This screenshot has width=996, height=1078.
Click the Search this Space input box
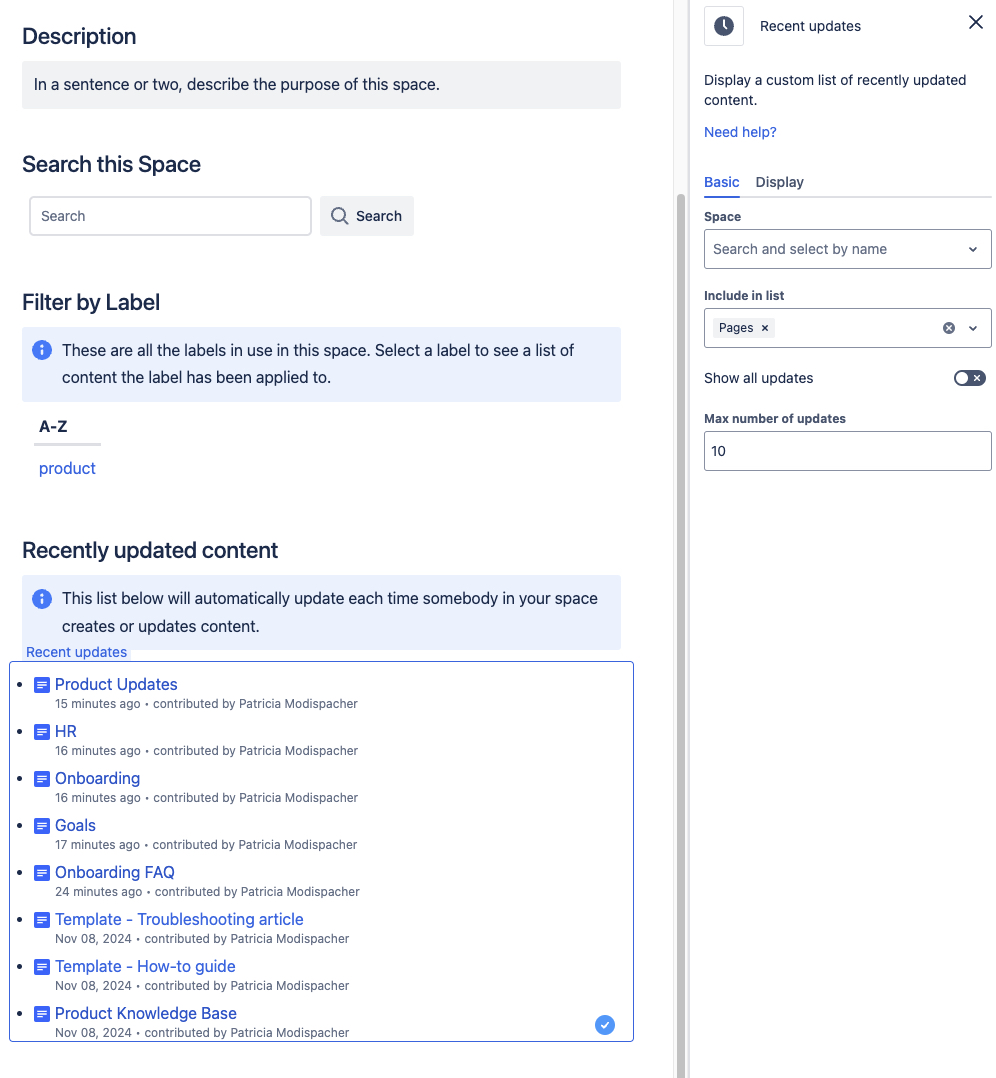170,216
